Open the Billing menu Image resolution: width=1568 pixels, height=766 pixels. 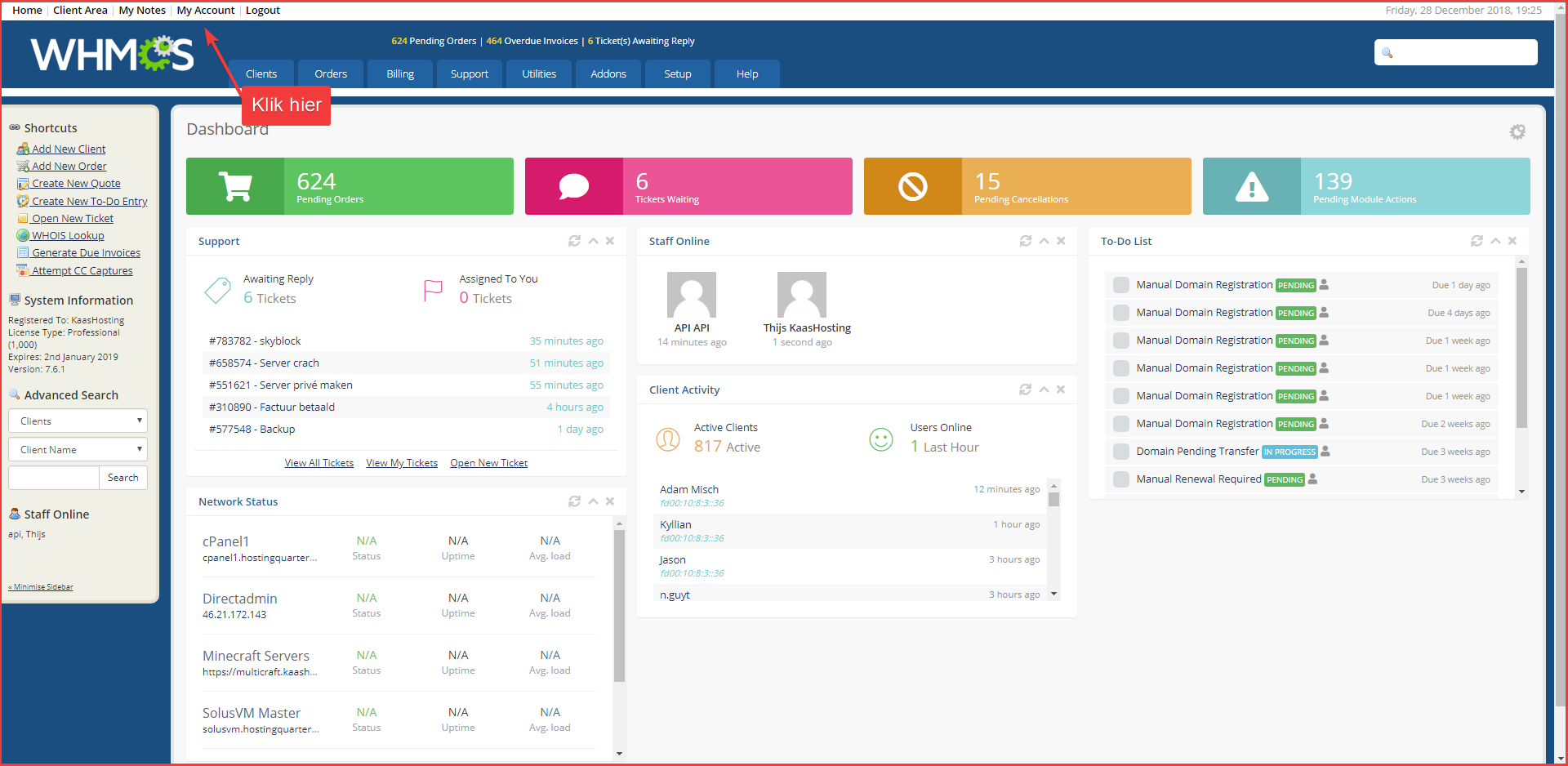(400, 73)
